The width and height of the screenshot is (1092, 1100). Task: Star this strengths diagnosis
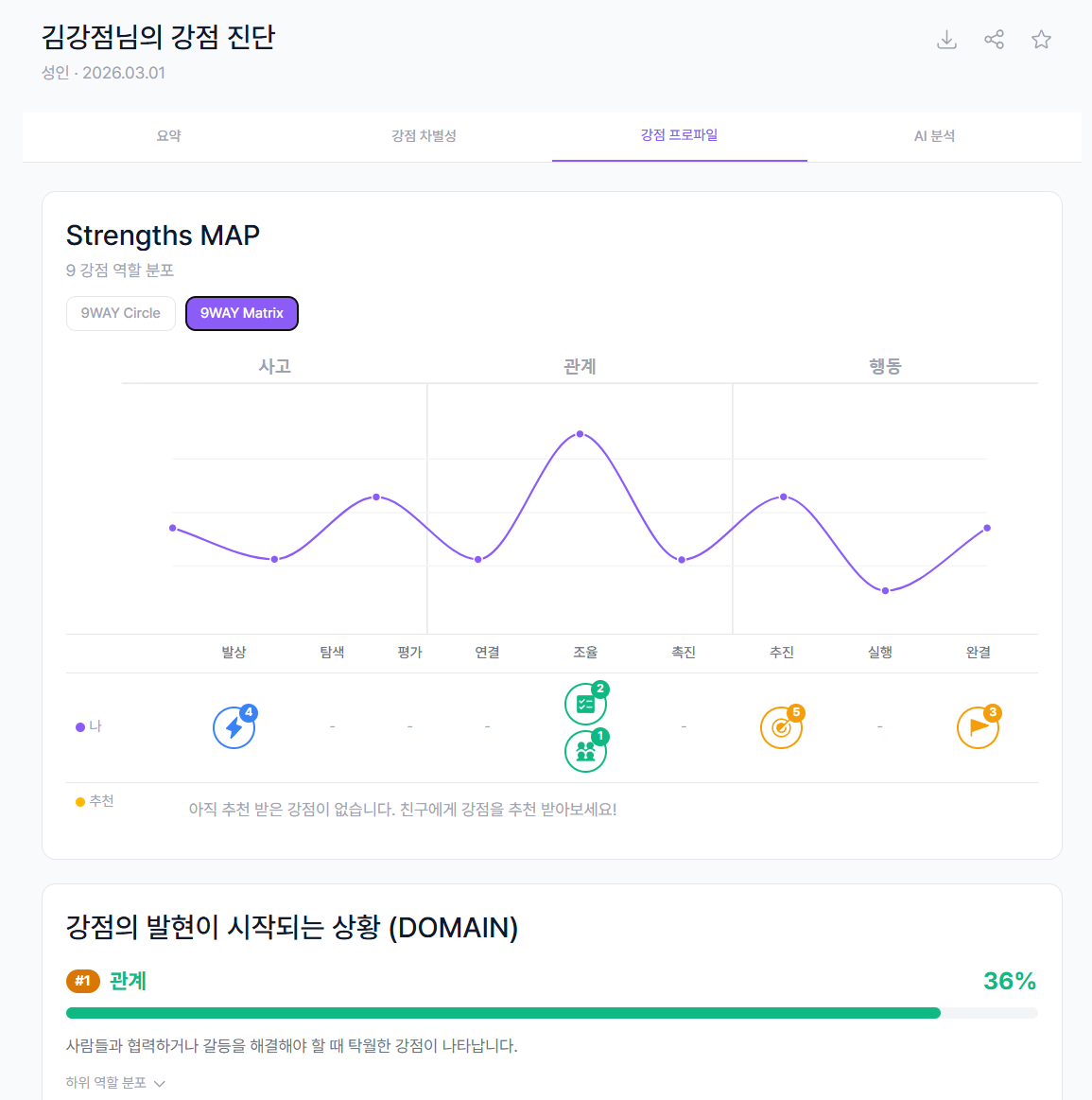1041,39
